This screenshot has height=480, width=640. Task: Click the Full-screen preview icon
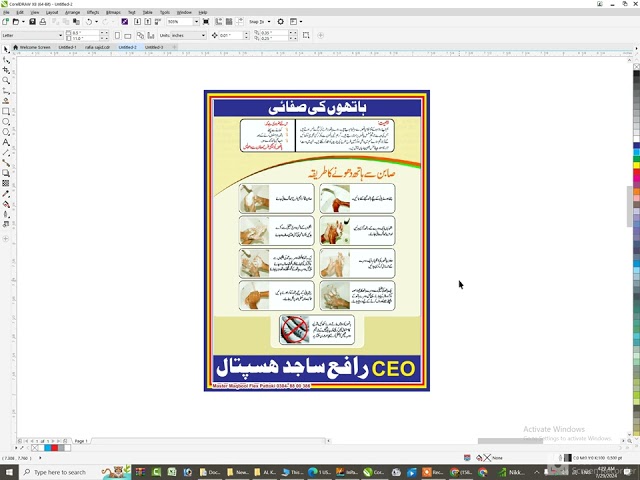(x=206, y=22)
